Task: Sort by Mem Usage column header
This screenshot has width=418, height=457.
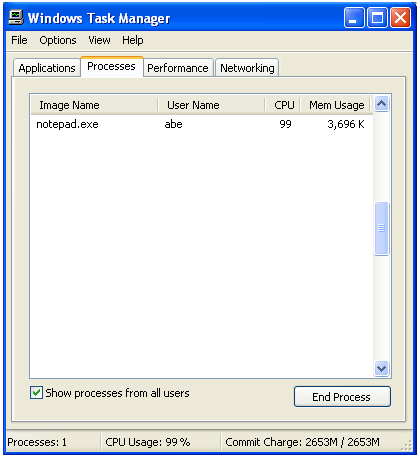Action: tap(336, 105)
